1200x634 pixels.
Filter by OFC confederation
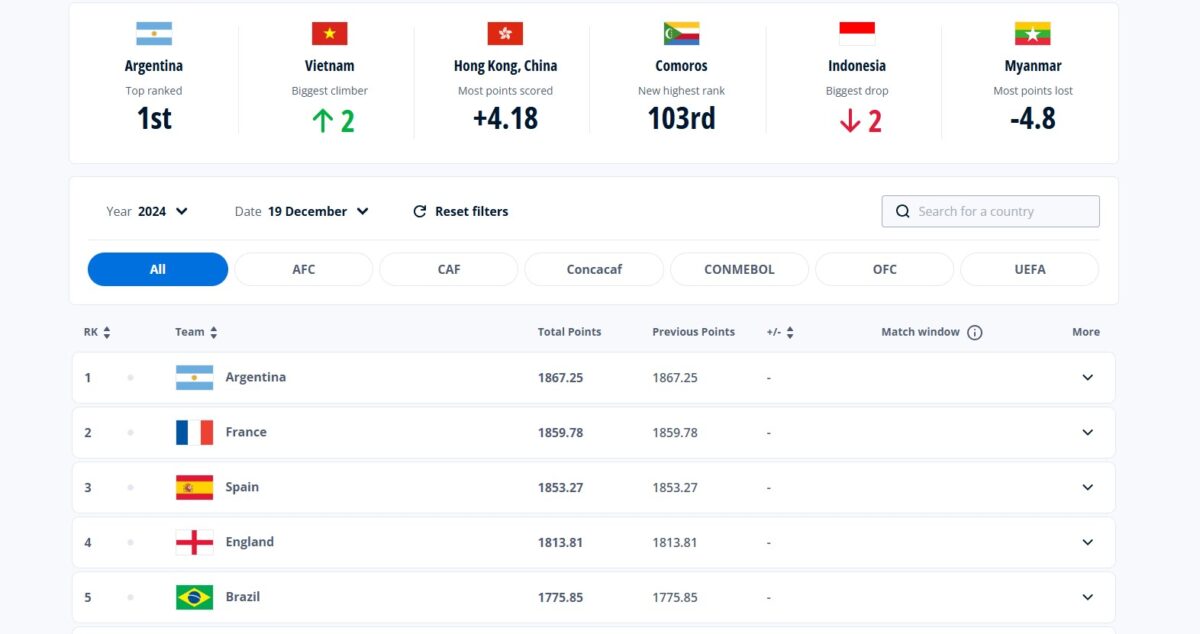(x=885, y=269)
